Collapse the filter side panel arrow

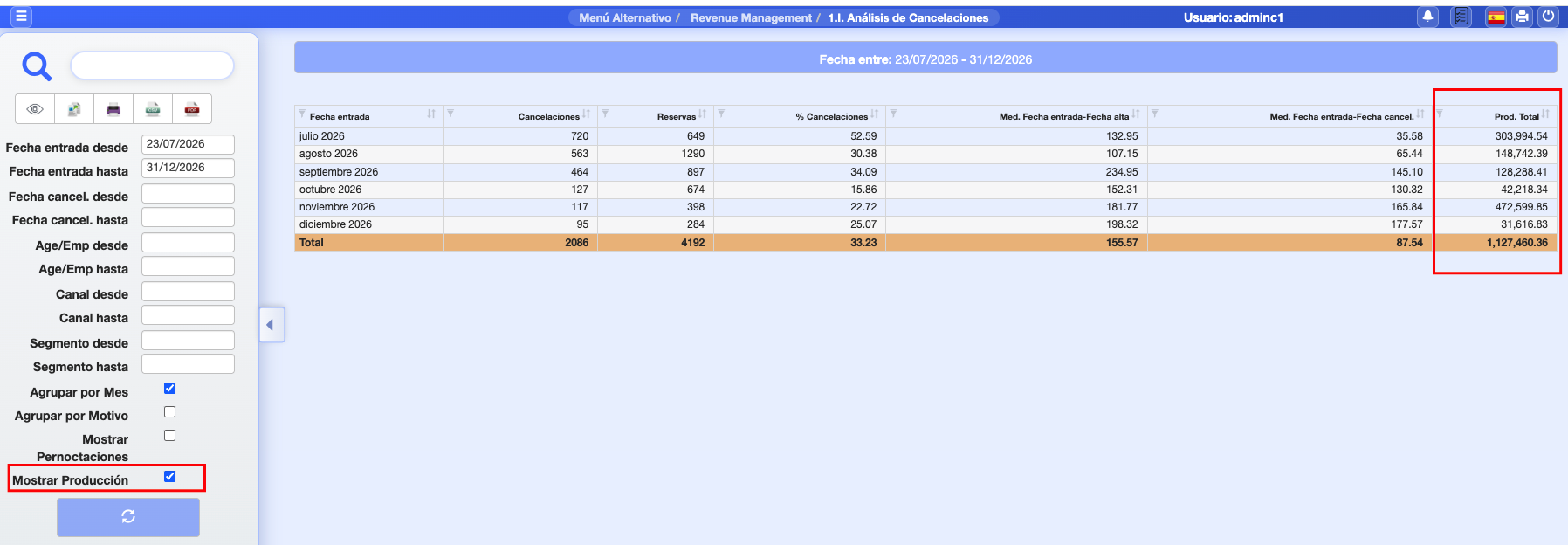271,325
